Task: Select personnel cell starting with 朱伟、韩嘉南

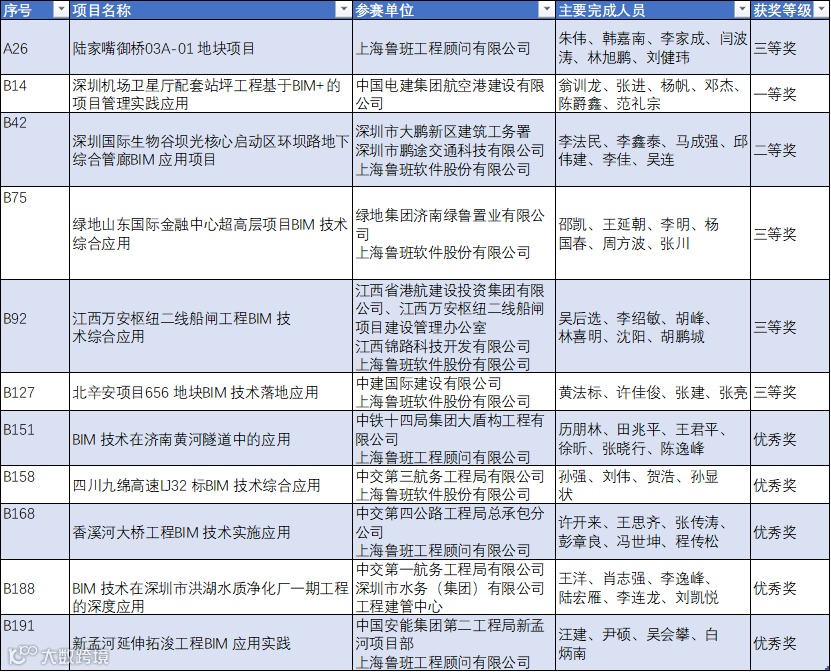Action: click(653, 47)
